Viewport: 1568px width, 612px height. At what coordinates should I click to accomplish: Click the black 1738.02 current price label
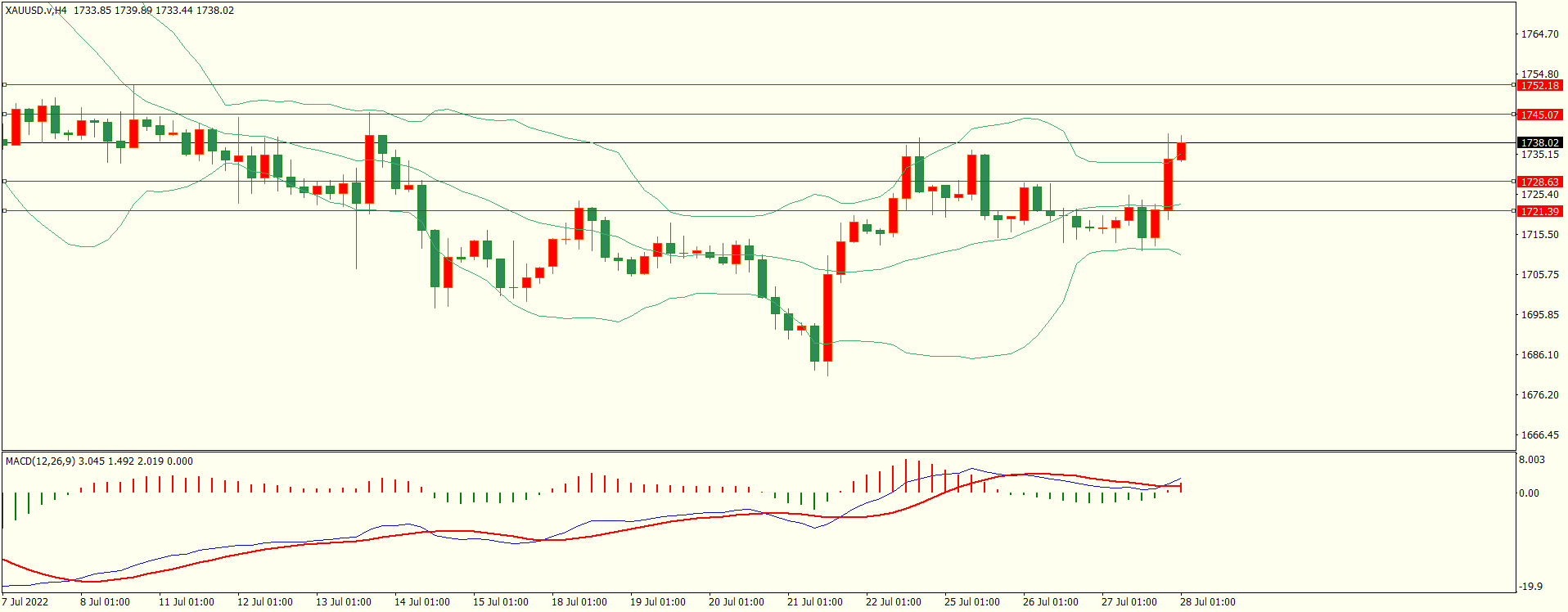[1539, 143]
